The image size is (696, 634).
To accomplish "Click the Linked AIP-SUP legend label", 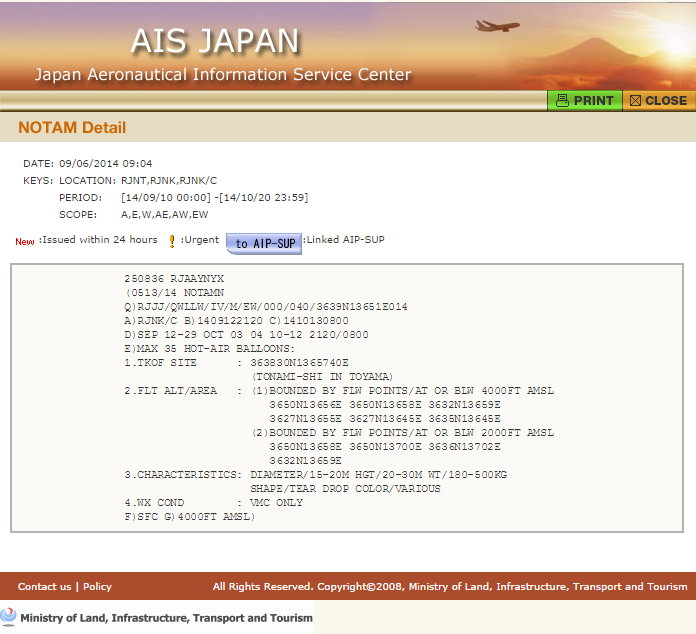I will (x=345, y=240).
